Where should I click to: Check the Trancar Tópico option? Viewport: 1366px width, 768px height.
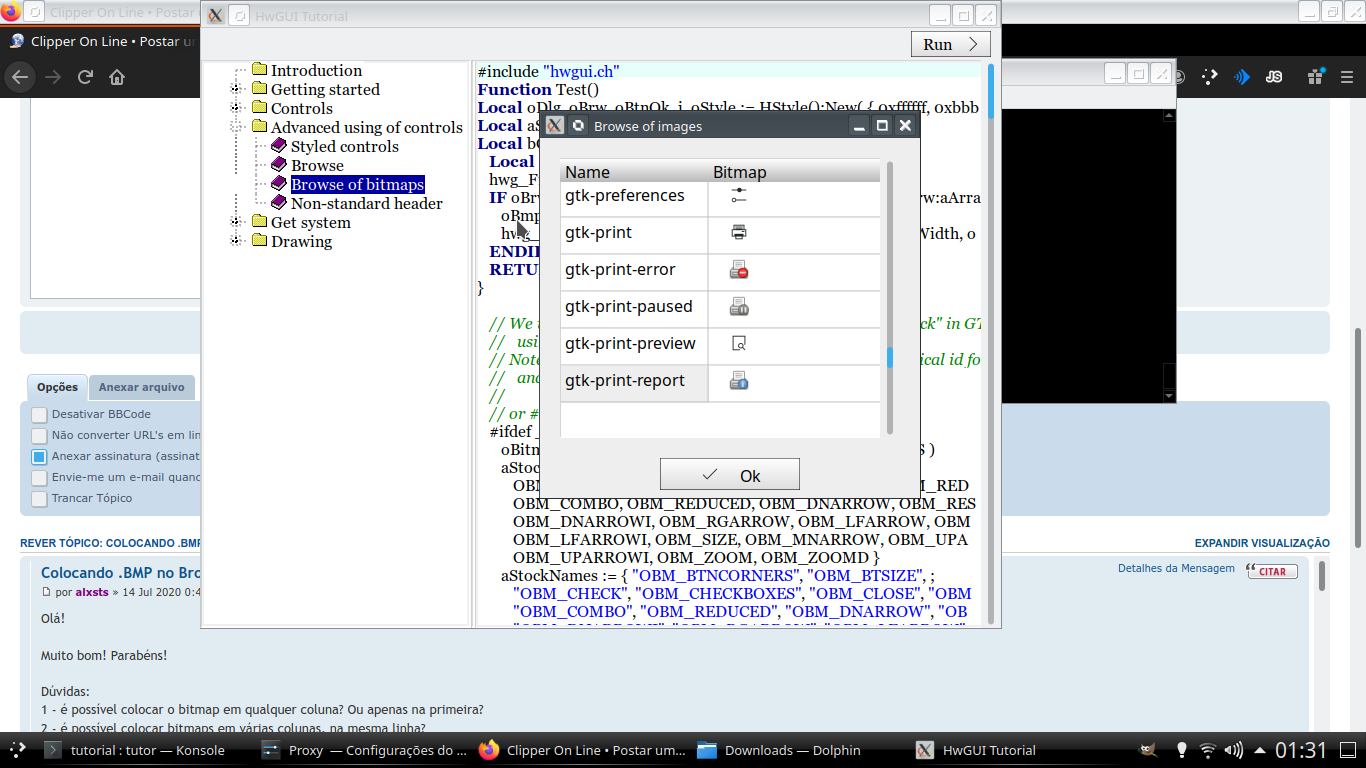tap(39, 499)
